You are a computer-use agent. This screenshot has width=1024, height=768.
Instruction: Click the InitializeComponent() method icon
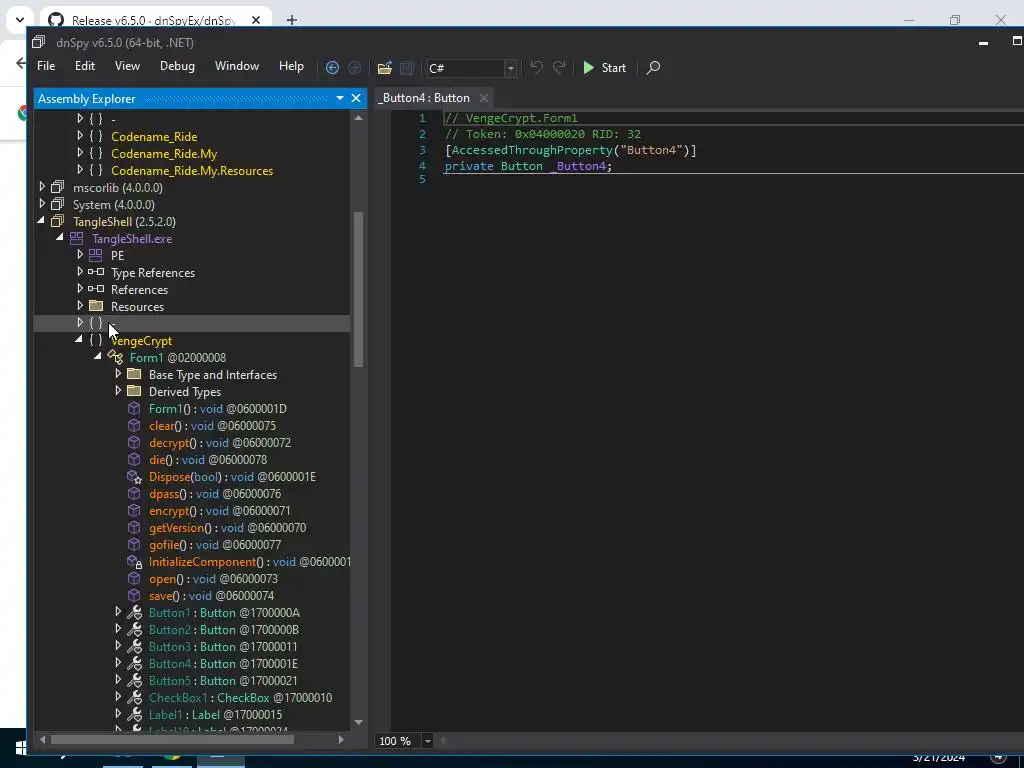pos(134,562)
